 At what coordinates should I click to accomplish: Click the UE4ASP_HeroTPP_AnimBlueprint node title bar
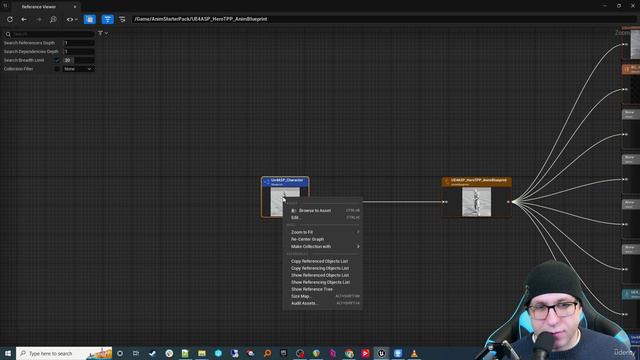pyautogui.click(x=476, y=182)
